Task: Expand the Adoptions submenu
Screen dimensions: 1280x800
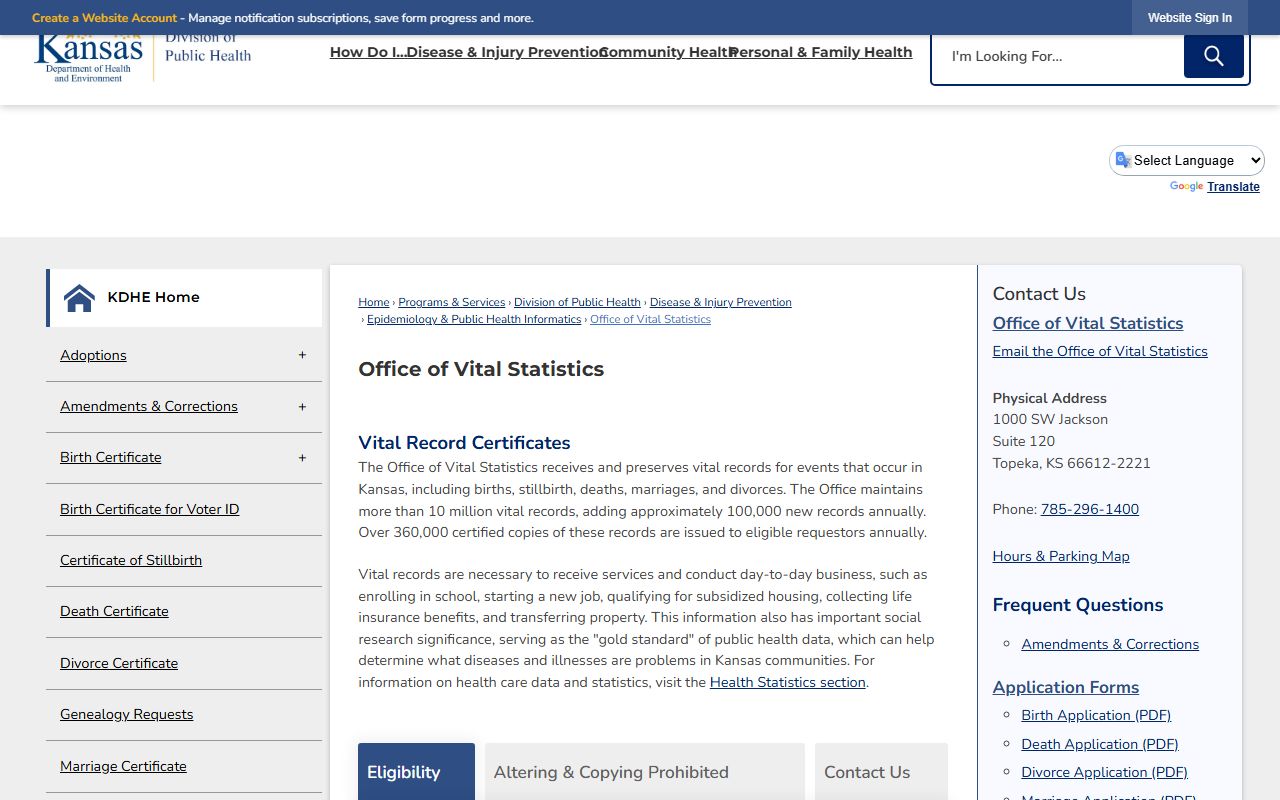Action: click(x=302, y=355)
